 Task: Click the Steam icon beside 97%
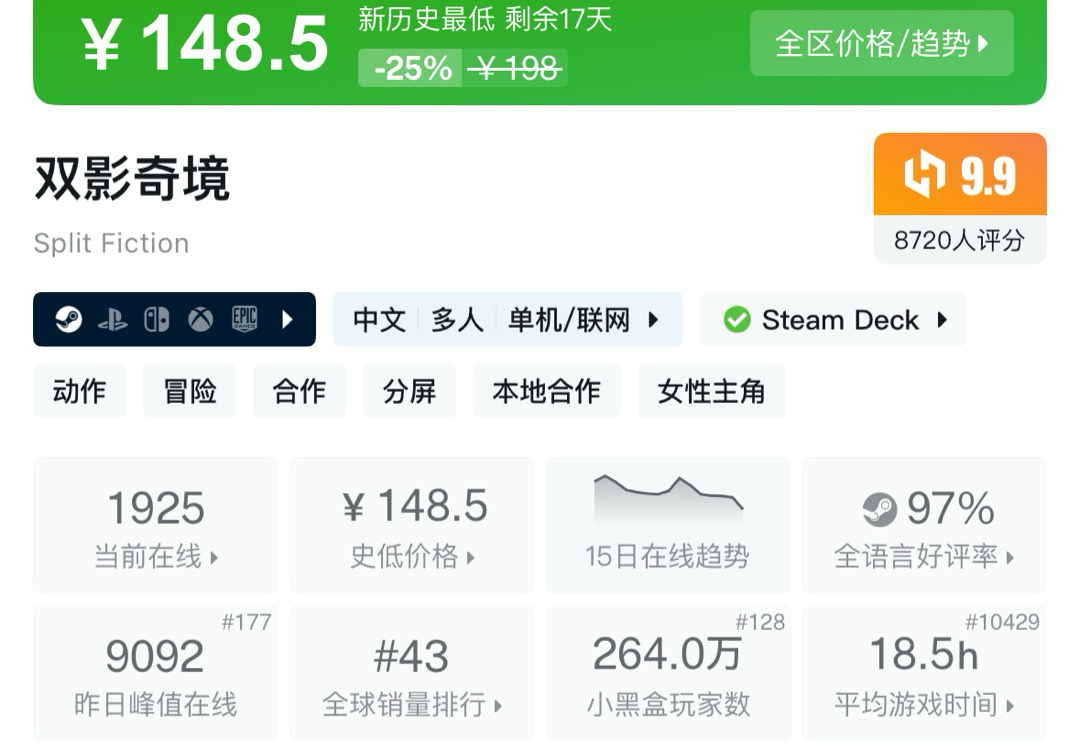pyautogui.click(x=880, y=510)
